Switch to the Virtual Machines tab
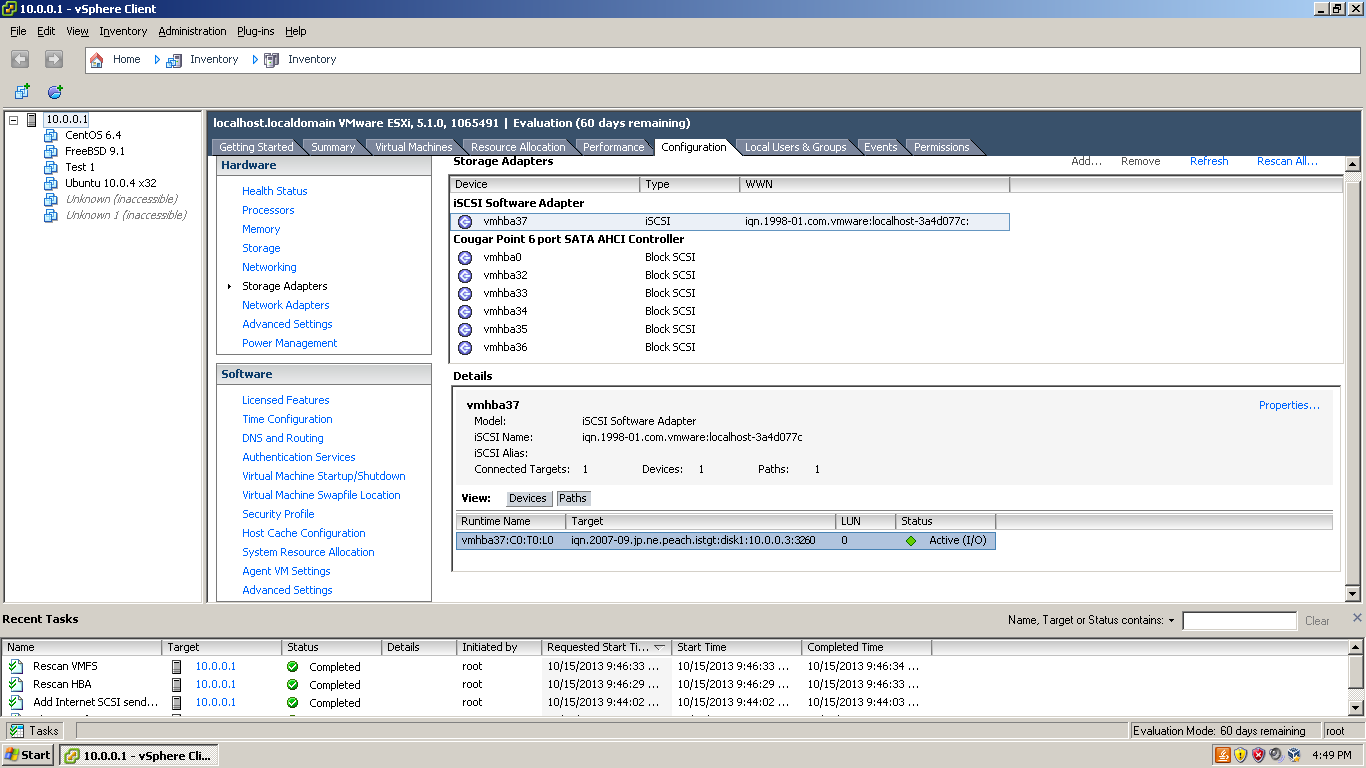 tap(413, 147)
